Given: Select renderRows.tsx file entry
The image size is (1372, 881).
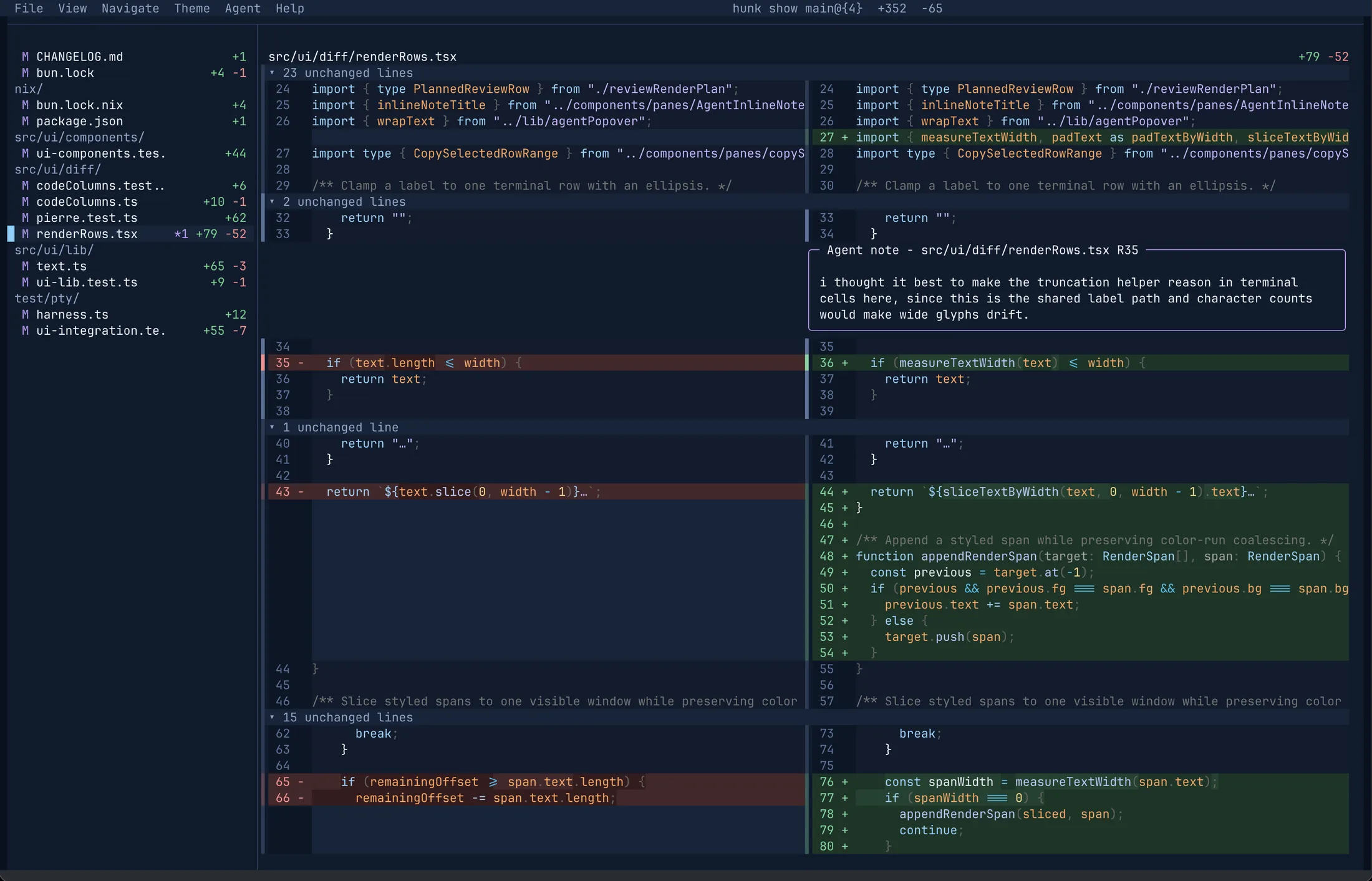Looking at the screenshot, I should coord(131,234).
